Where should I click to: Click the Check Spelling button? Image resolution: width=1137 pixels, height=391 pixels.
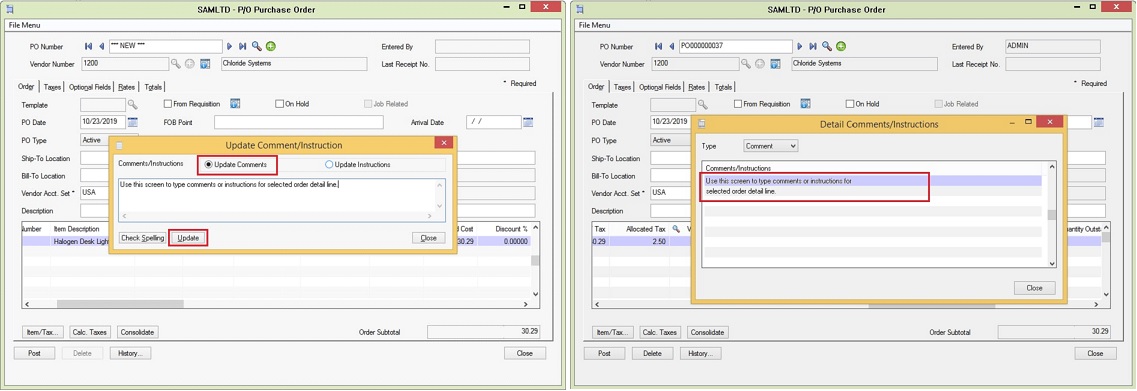(143, 238)
